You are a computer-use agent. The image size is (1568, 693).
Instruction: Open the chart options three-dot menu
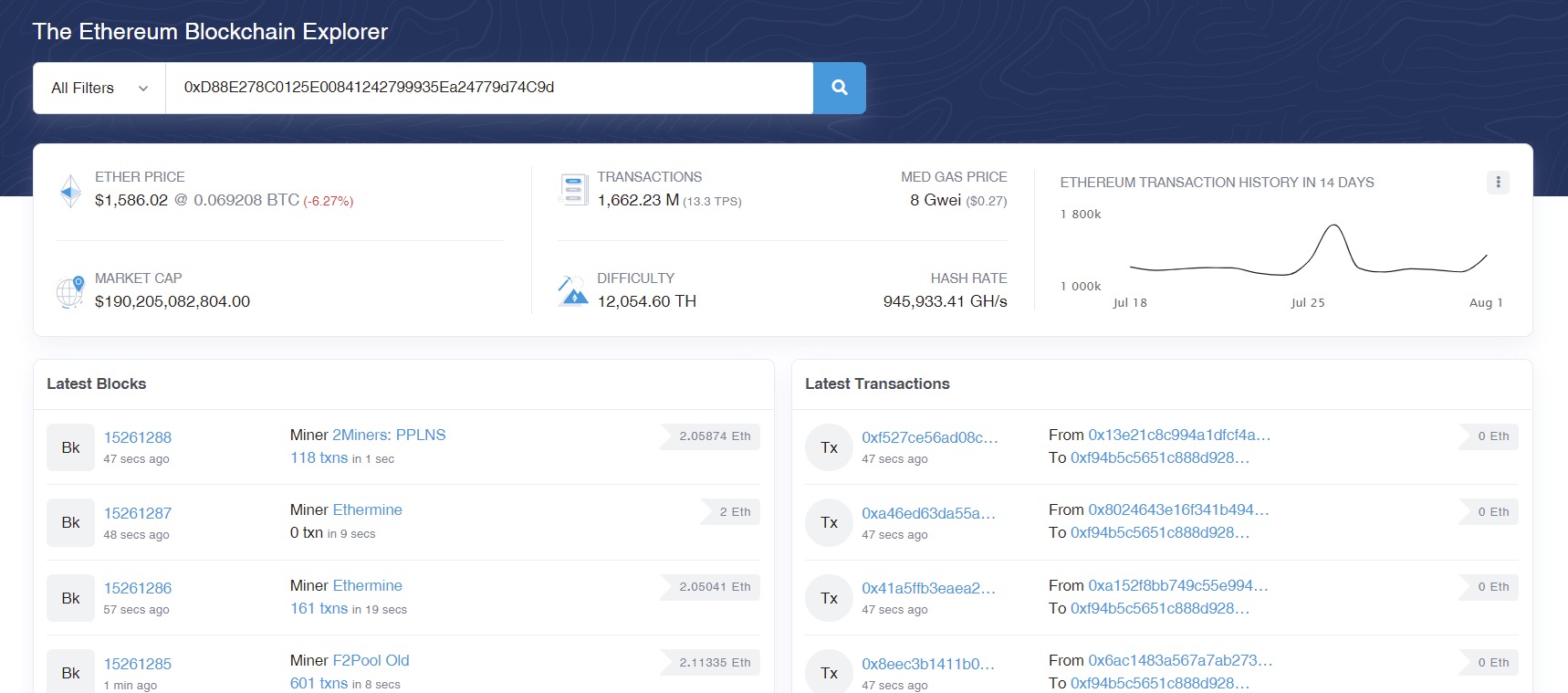click(x=1498, y=183)
